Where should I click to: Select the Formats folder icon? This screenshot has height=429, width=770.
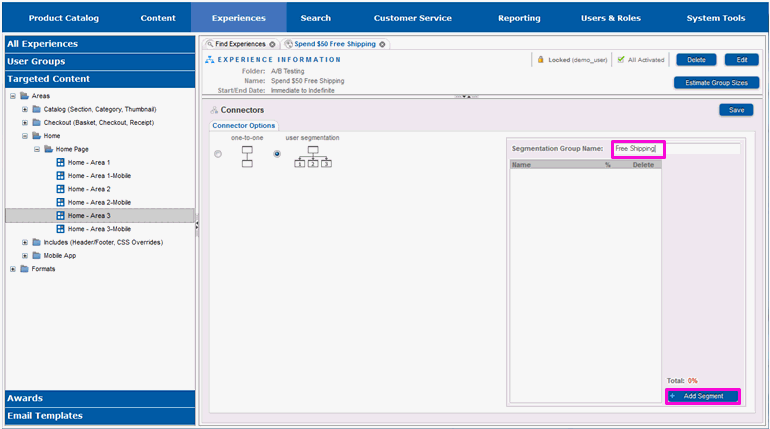point(24,268)
